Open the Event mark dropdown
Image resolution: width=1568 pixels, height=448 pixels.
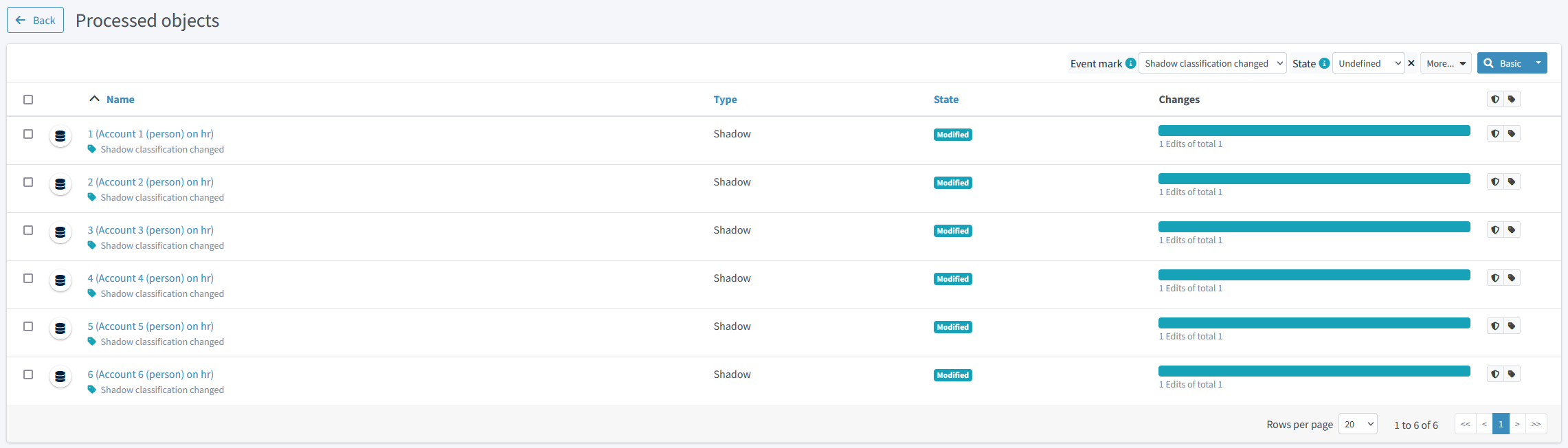(x=1212, y=63)
